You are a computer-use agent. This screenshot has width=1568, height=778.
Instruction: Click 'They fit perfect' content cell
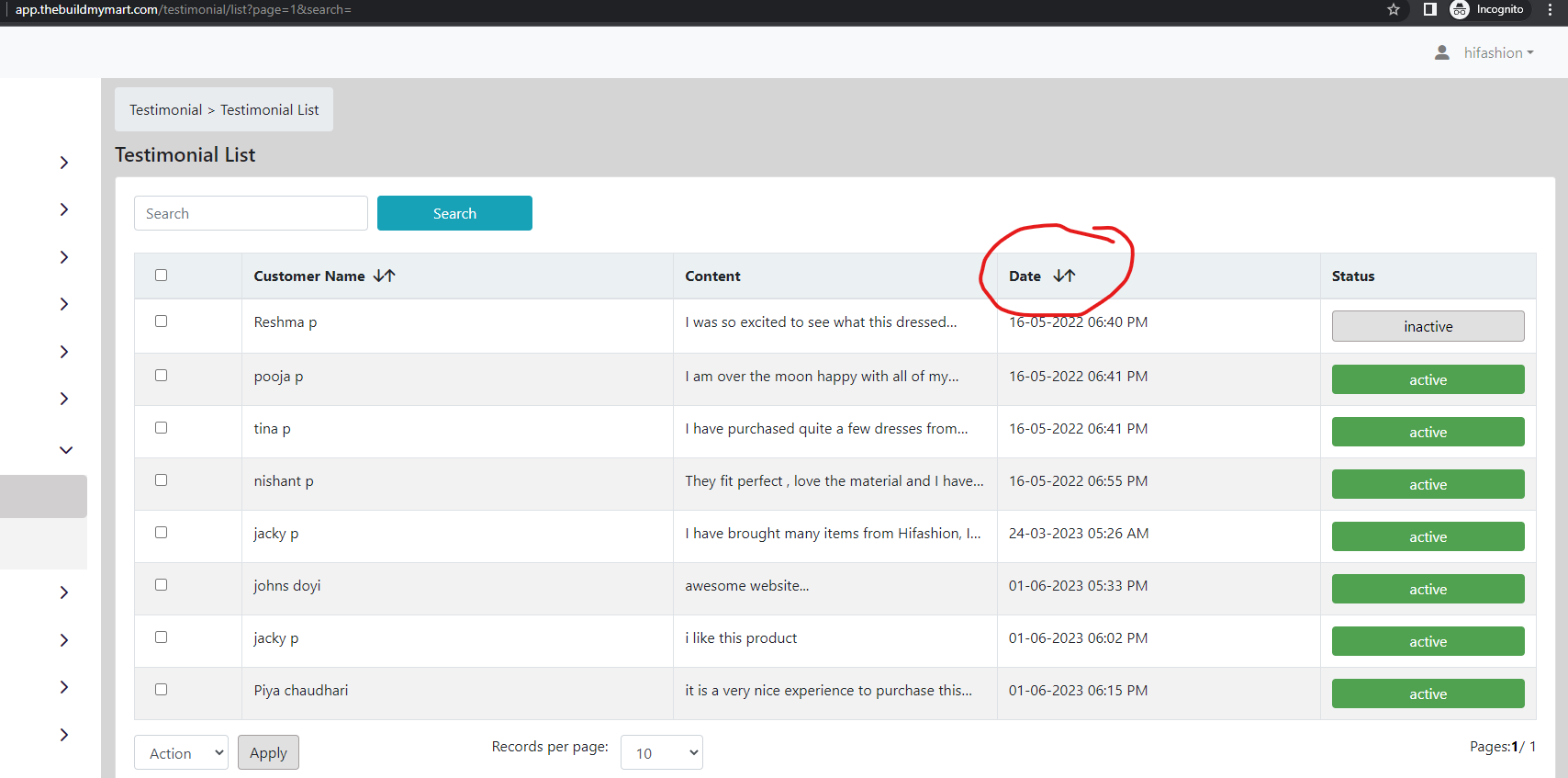(834, 481)
